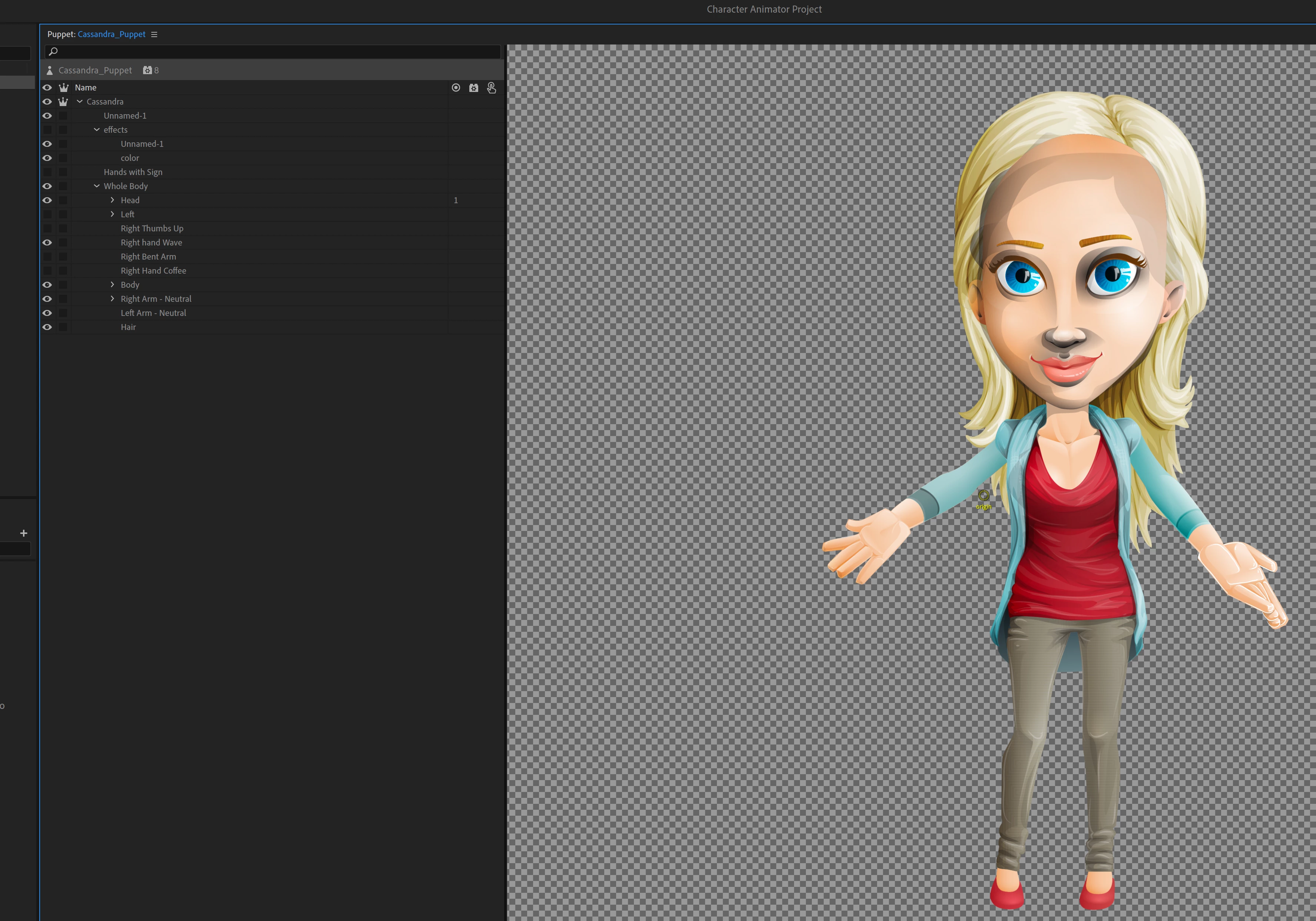Expand the Right Arm - Neutral group

[x=112, y=298]
